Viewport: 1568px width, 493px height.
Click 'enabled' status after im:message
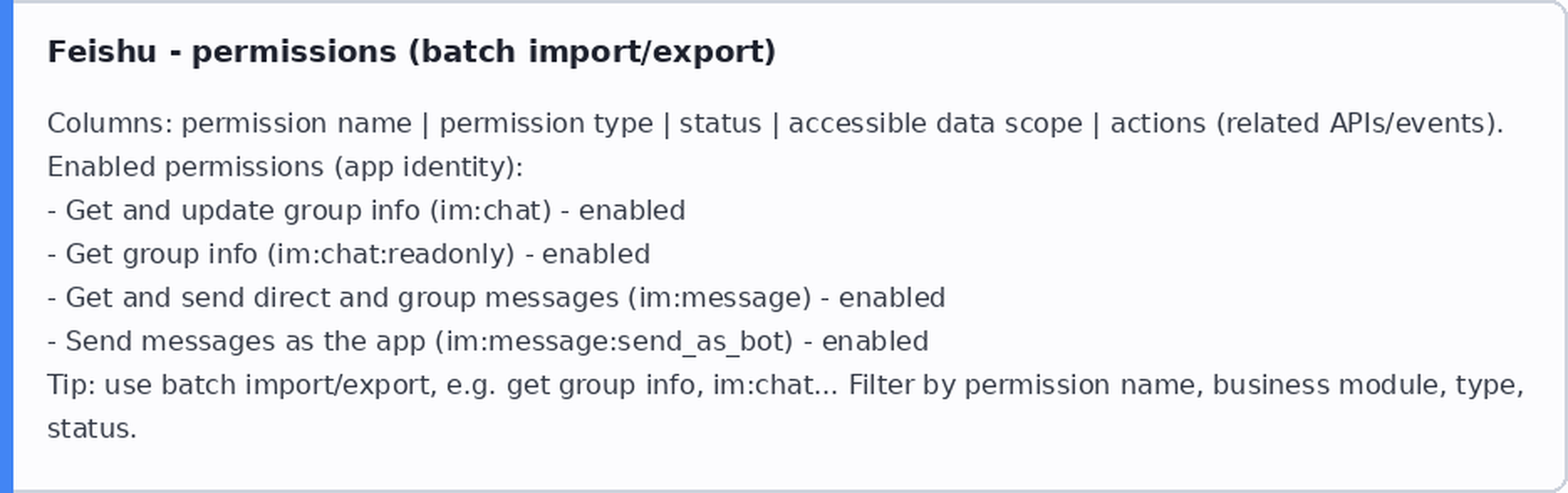pyautogui.click(x=892, y=298)
